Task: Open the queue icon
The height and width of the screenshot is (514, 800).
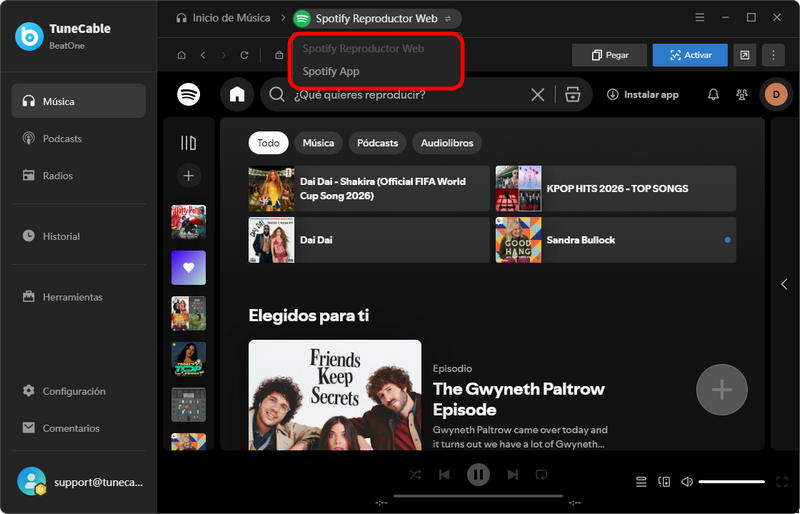Action: pos(641,481)
